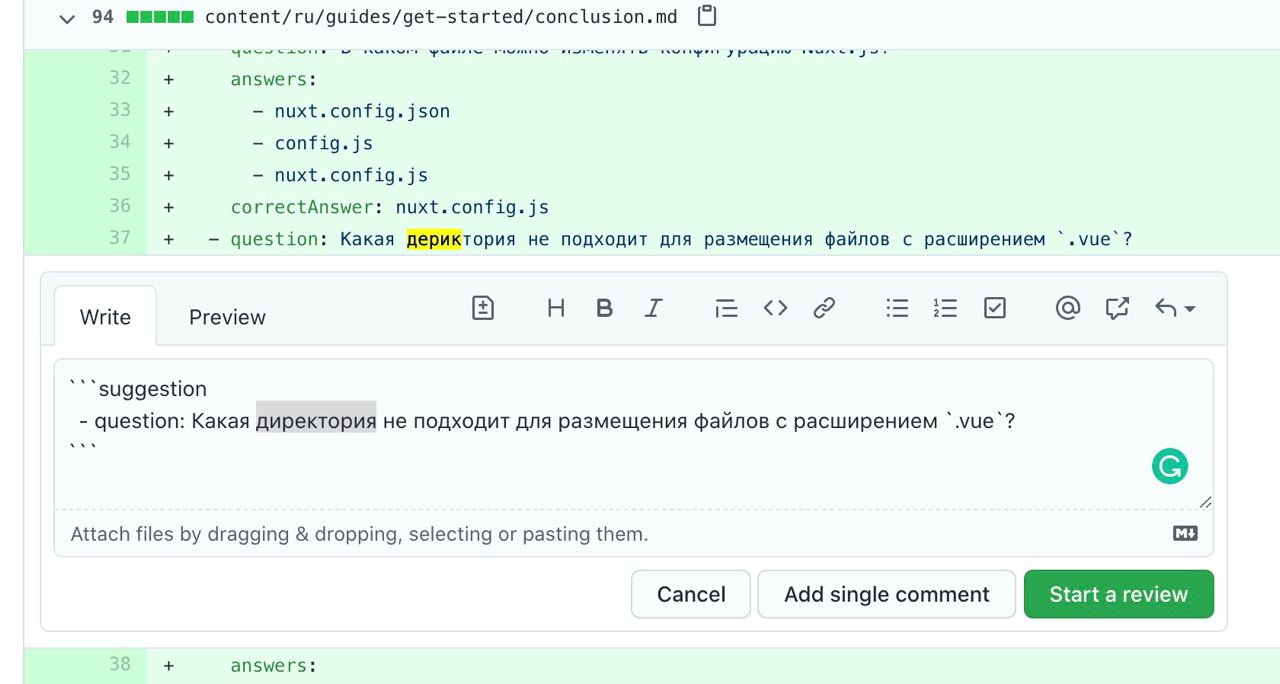The height and width of the screenshot is (684, 1280).
Task: Add a numbered list
Action: point(945,308)
